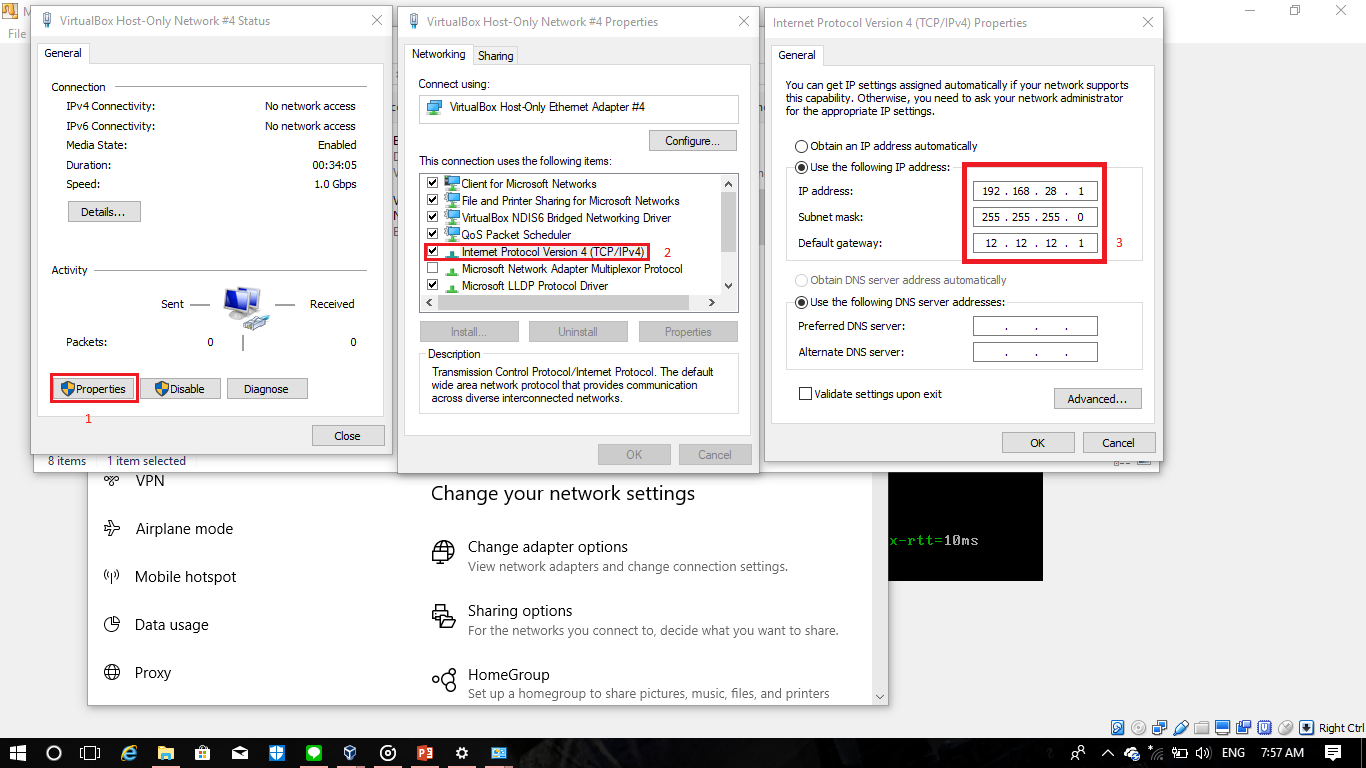Click Preferred DNS server field

coord(1036,326)
